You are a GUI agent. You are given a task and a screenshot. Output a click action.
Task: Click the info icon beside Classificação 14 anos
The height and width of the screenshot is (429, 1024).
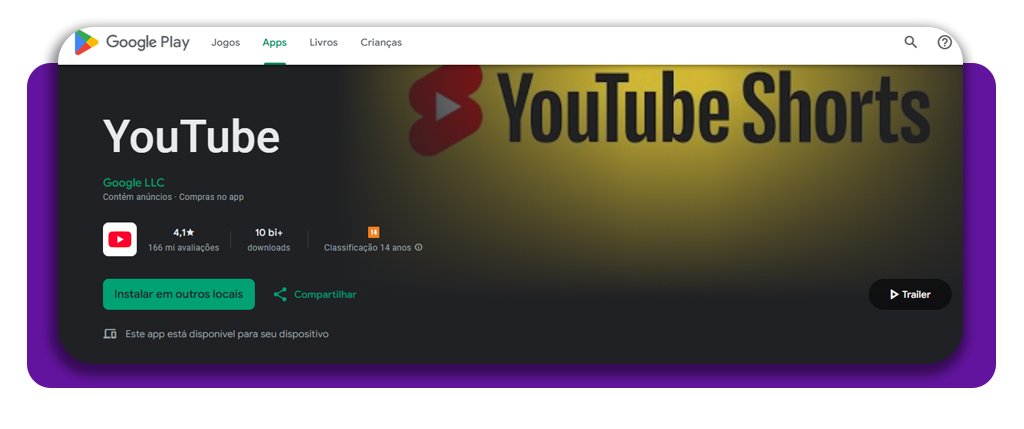(419, 248)
